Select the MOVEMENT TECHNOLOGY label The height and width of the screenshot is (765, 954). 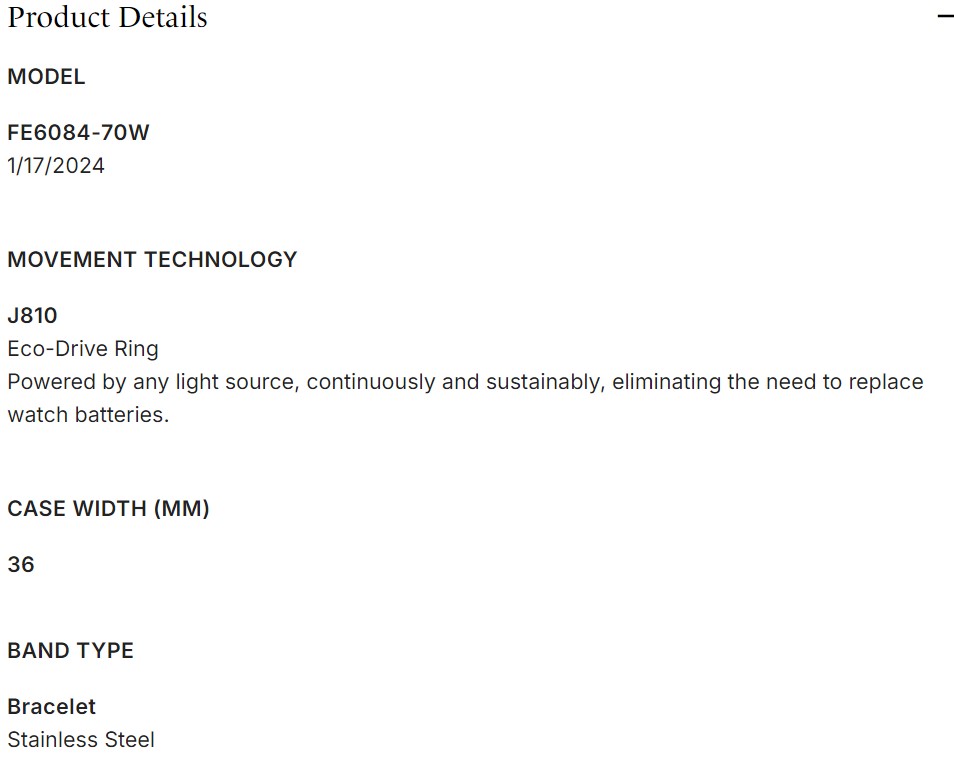pyautogui.click(x=152, y=260)
